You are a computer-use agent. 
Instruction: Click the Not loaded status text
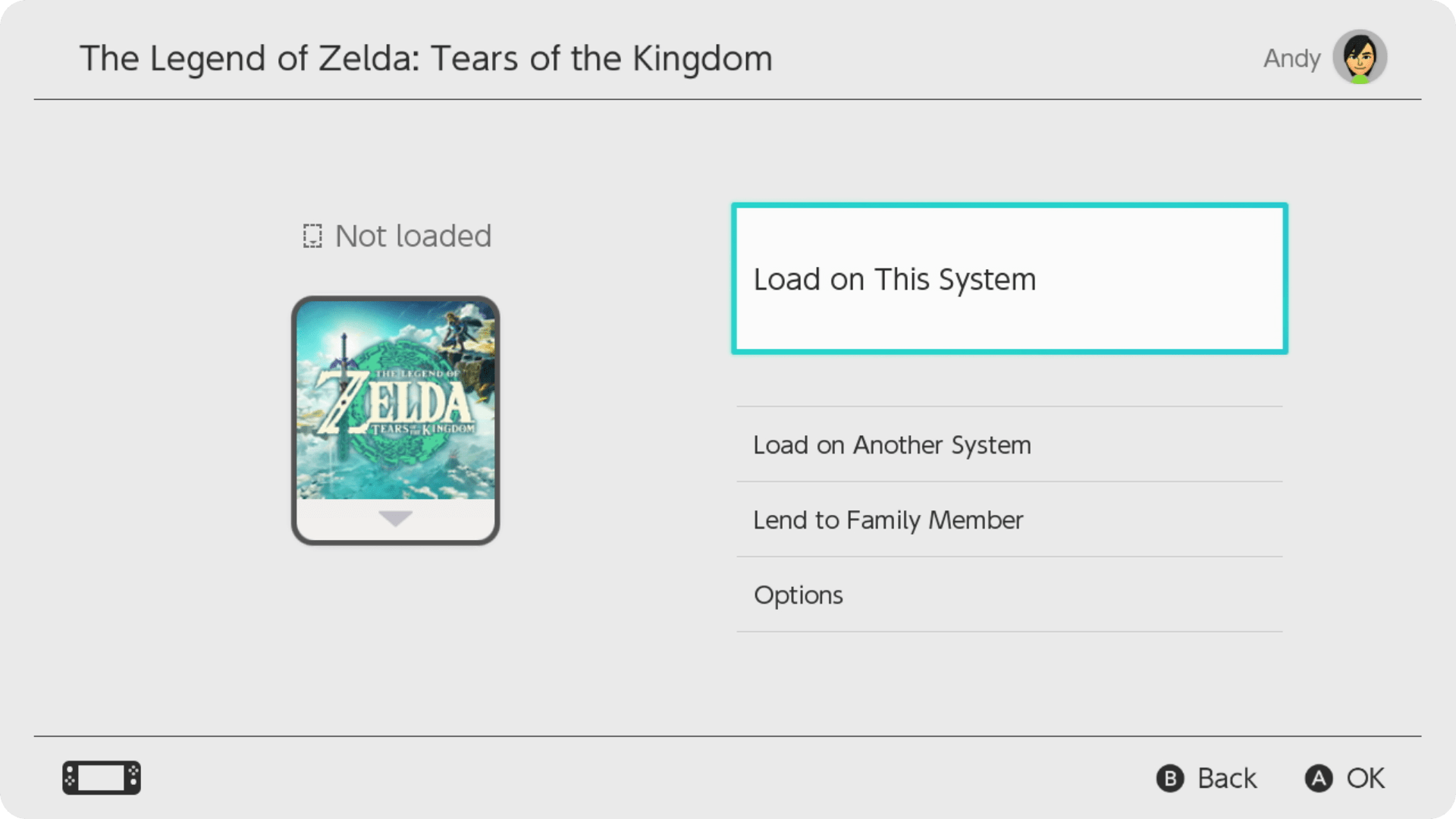tap(413, 236)
